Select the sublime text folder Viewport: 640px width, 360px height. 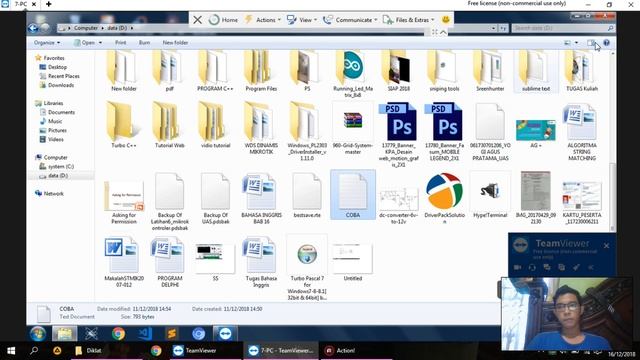[536, 71]
